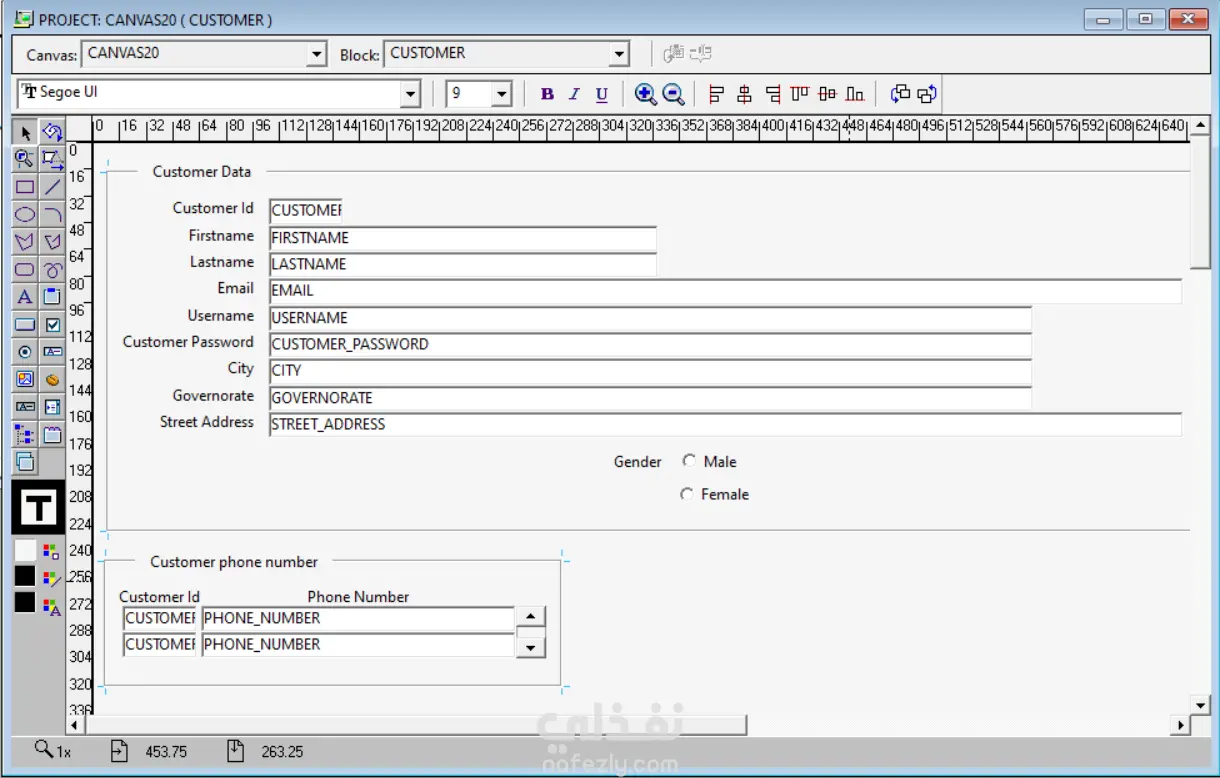
Task: Align selected objects to top
Action: (x=799, y=94)
